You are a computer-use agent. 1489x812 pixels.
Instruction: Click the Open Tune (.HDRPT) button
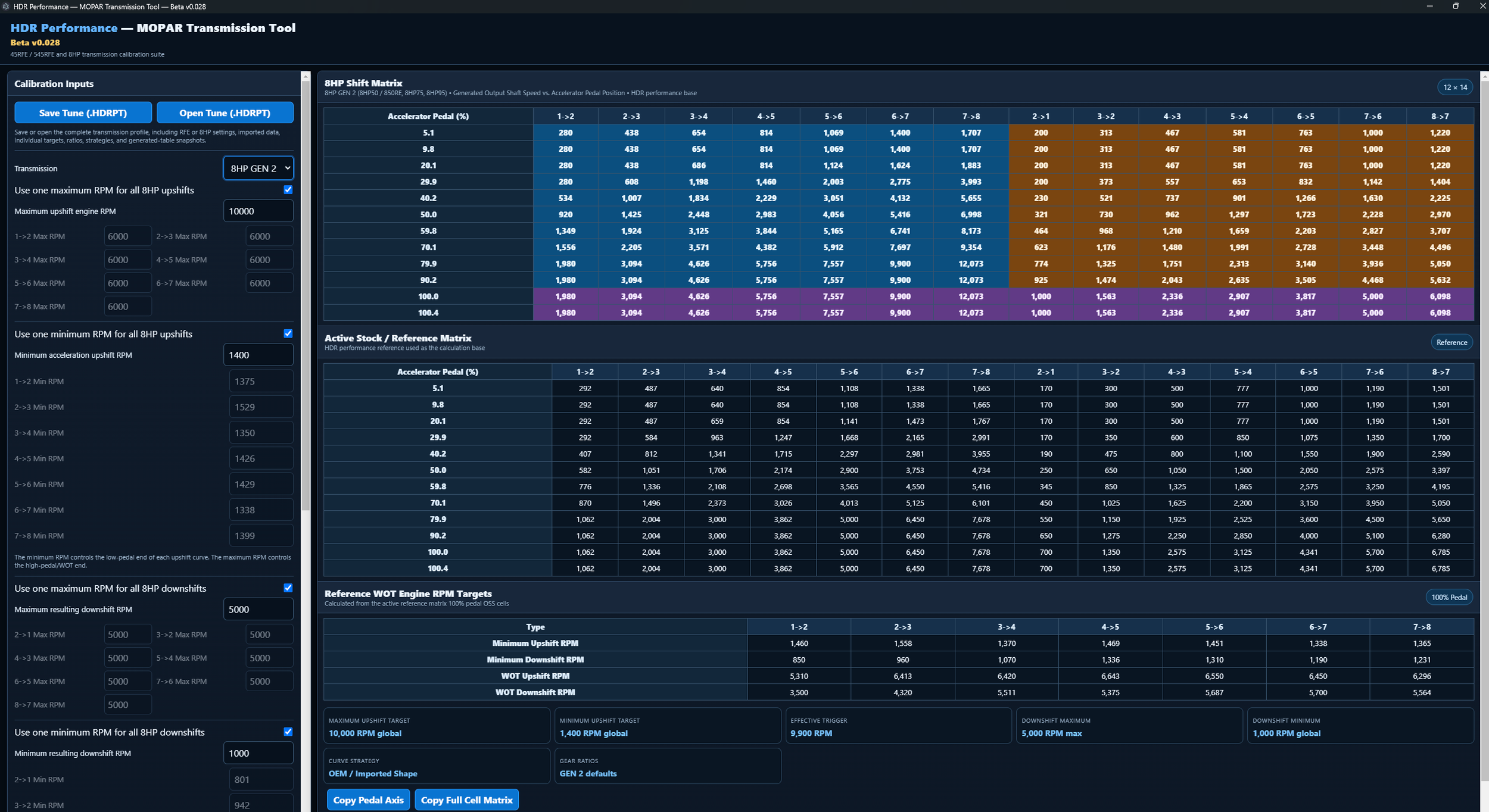pos(225,113)
